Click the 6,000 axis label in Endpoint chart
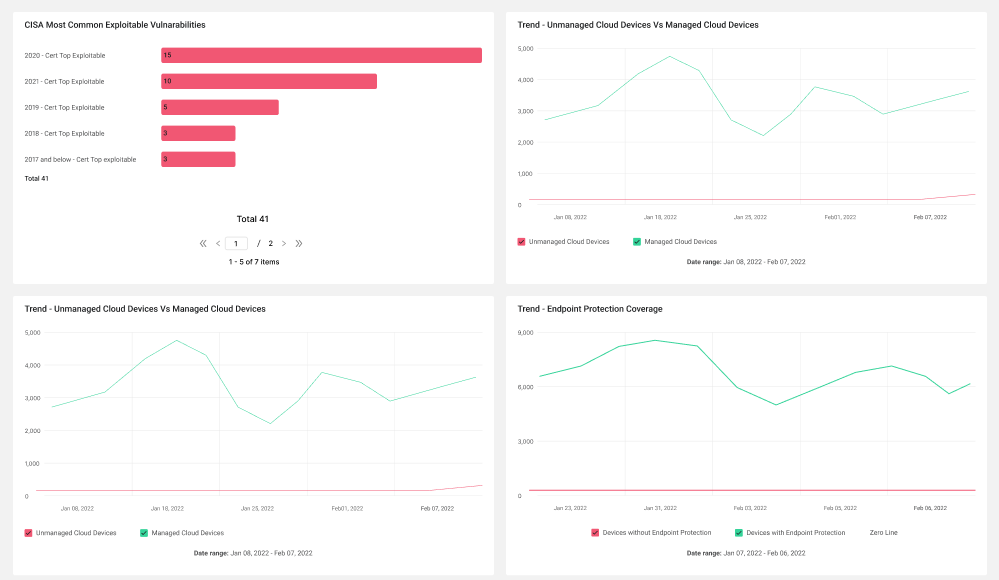 [526, 388]
